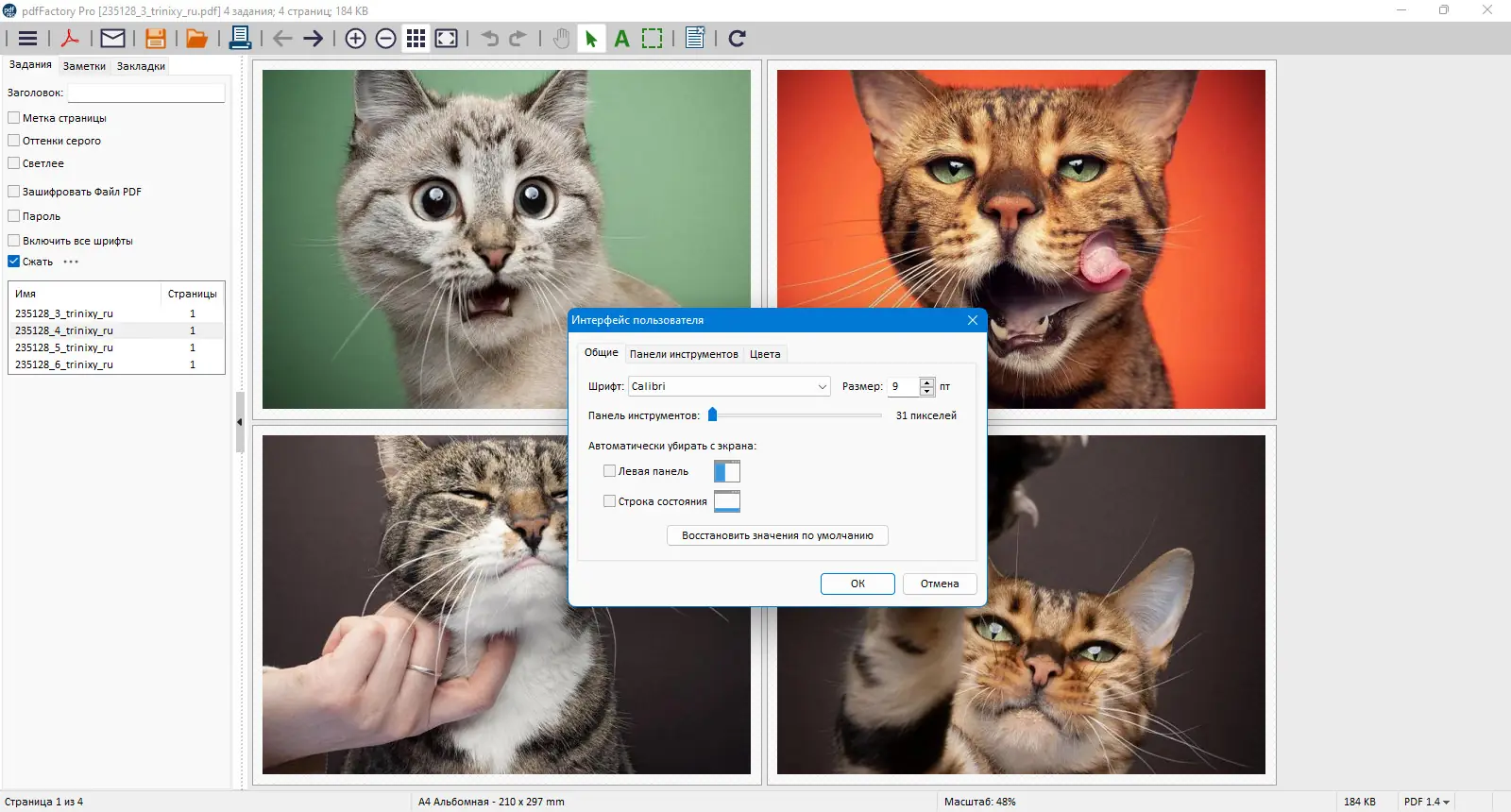
Task: Select job 235128_5_trinixy_ru
Action: pyautogui.click(x=116, y=347)
